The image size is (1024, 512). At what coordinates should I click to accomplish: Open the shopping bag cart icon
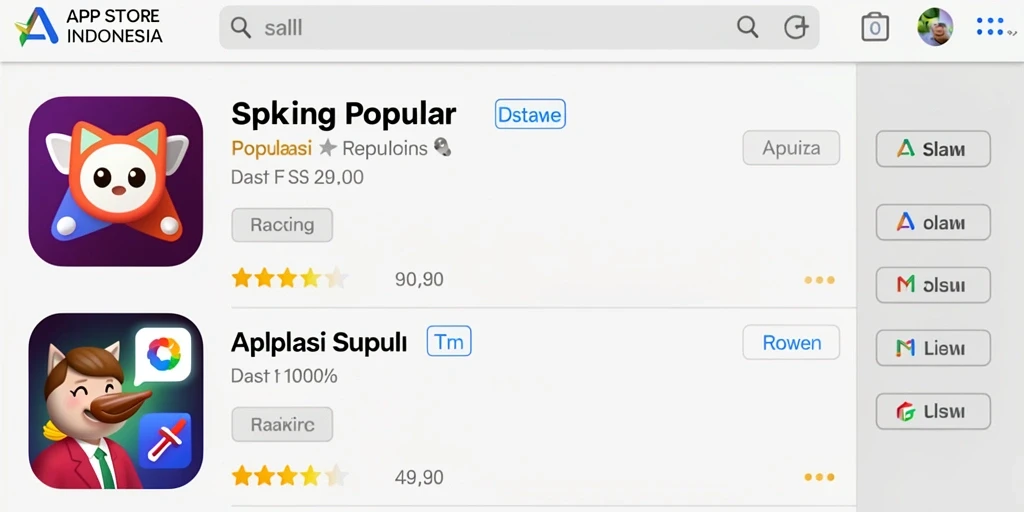pyautogui.click(x=874, y=27)
